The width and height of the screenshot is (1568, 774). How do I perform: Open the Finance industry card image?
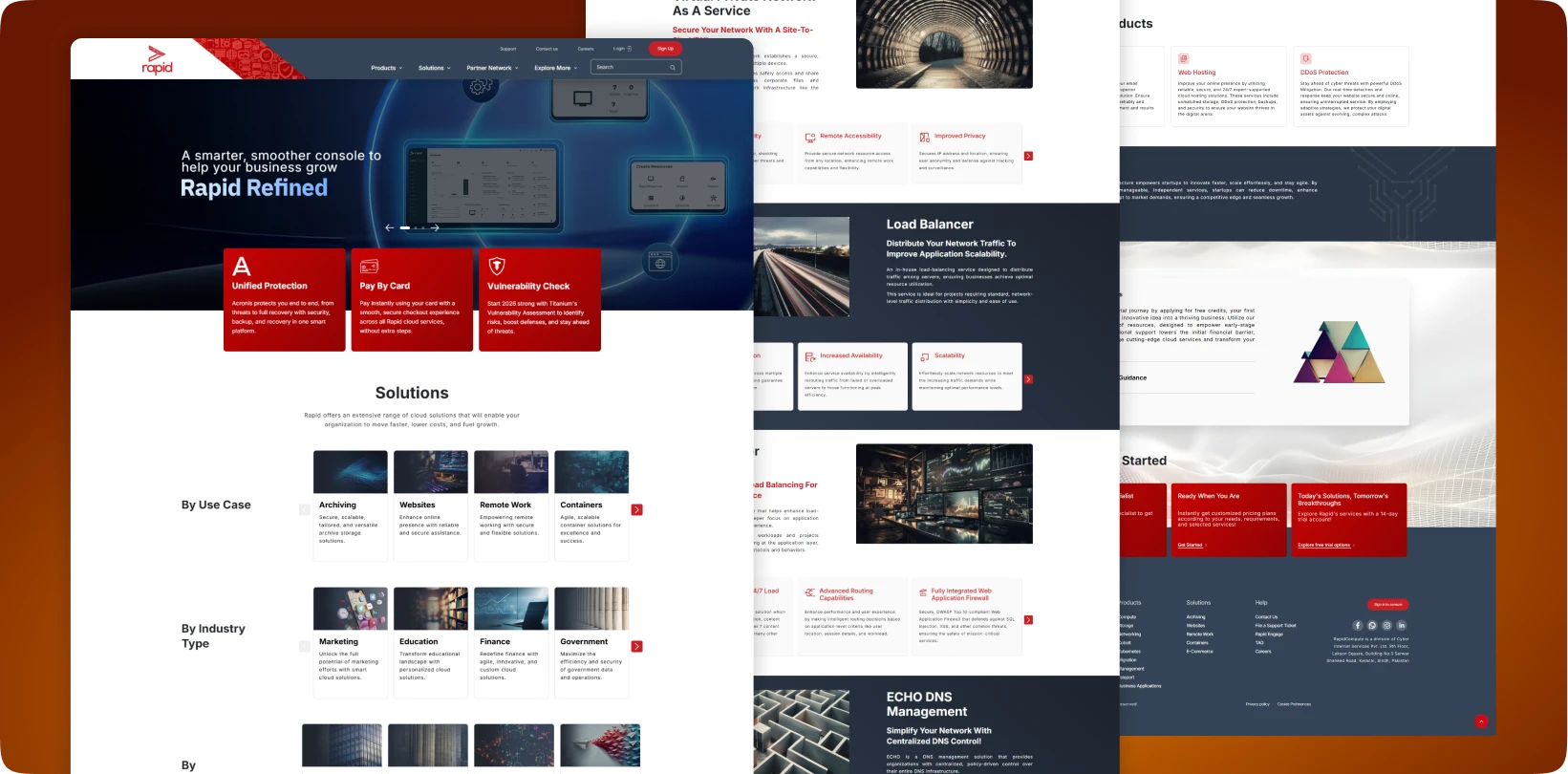coord(511,609)
